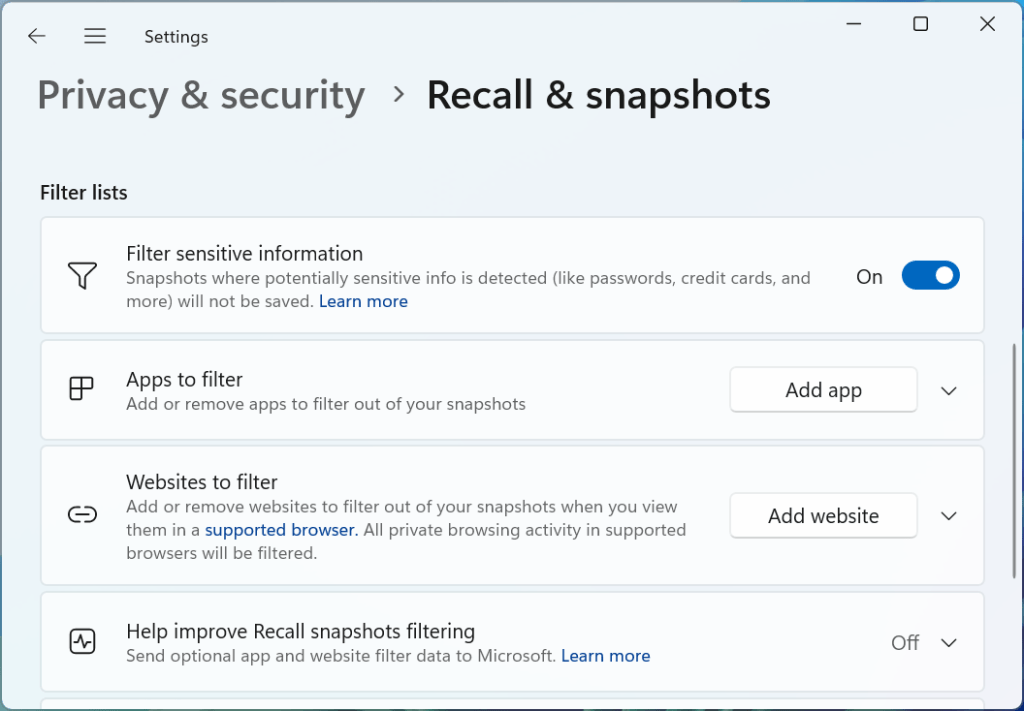Click the Help improve Recall activity icon

pos(82,642)
